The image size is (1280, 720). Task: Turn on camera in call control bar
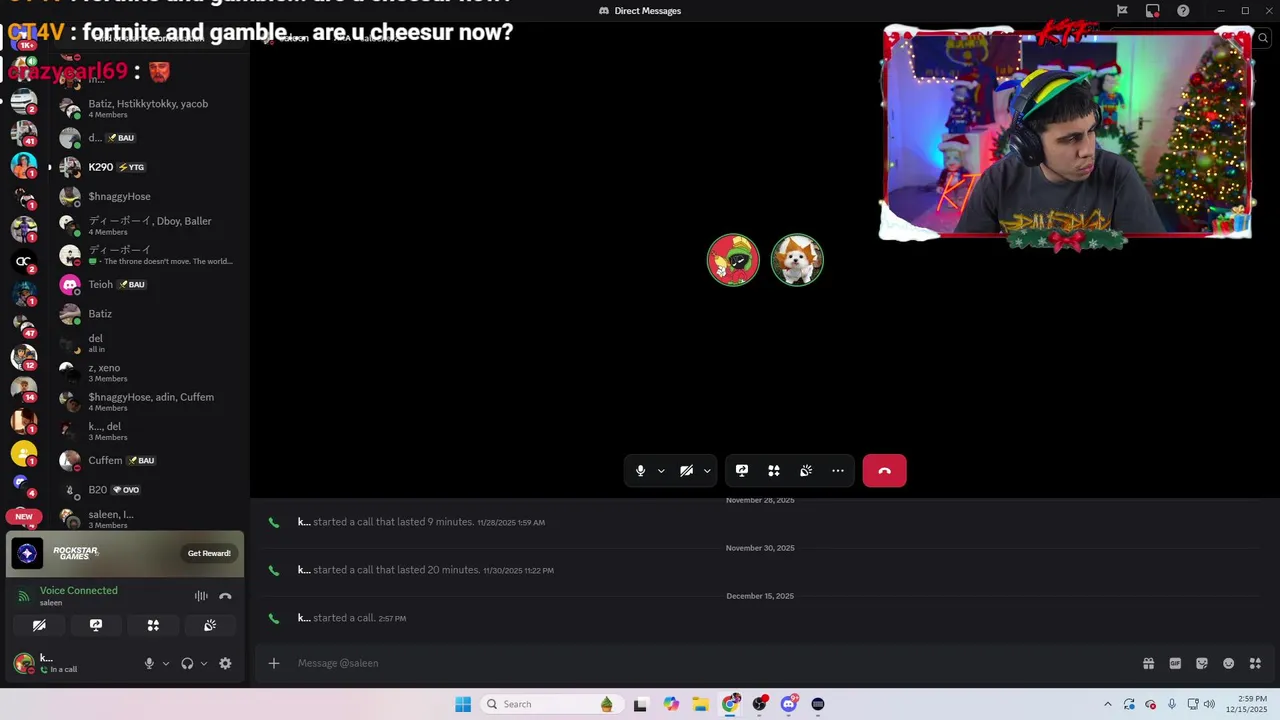pos(686,471)
